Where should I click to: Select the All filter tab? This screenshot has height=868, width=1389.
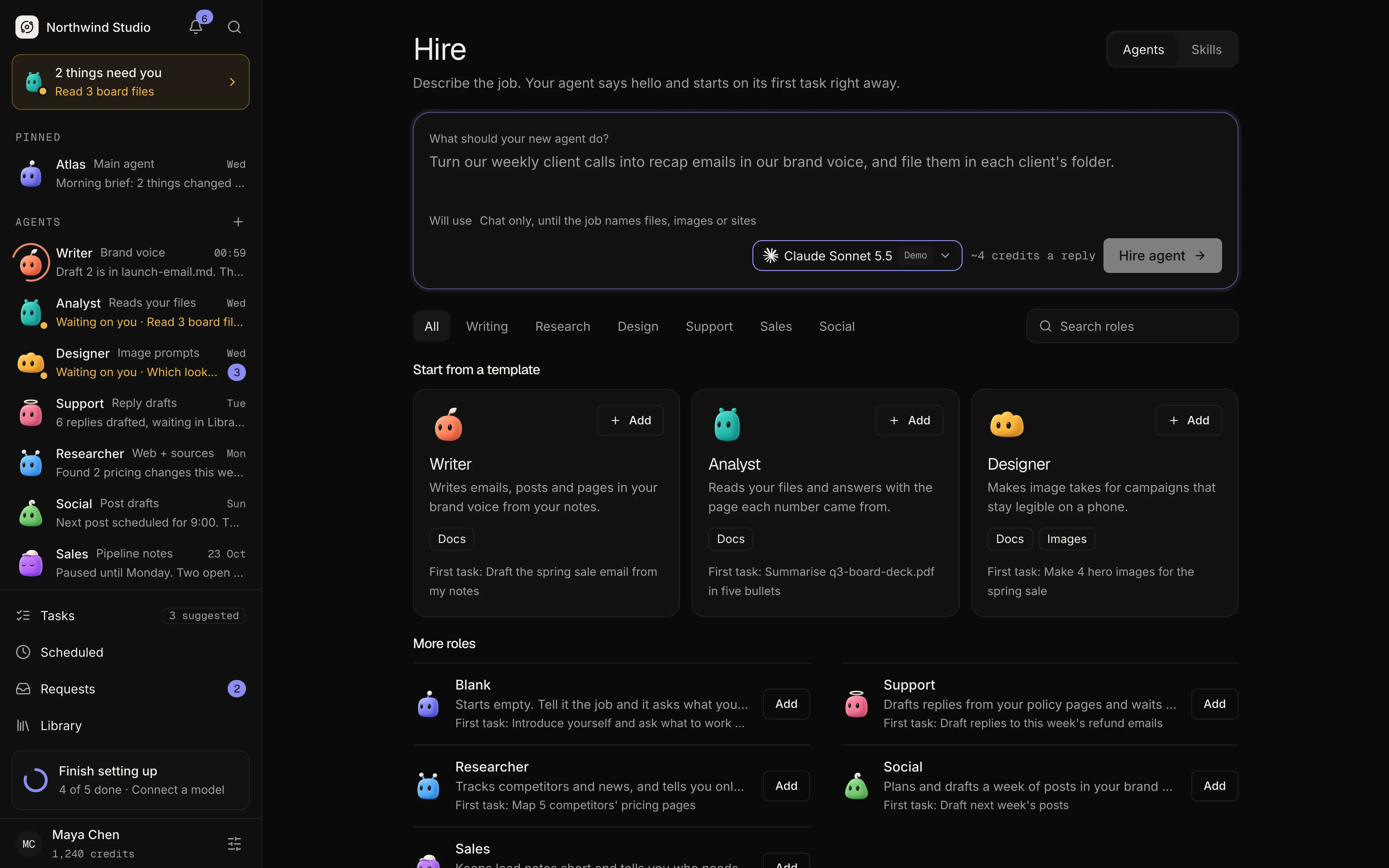click(431, 326)
